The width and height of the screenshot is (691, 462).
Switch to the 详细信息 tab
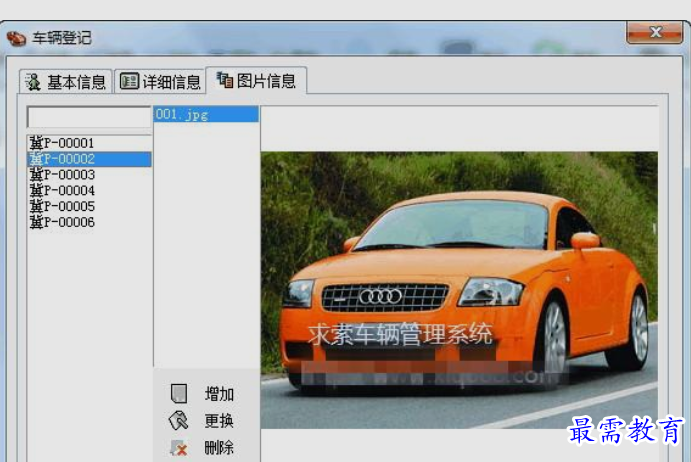point(160,82)
